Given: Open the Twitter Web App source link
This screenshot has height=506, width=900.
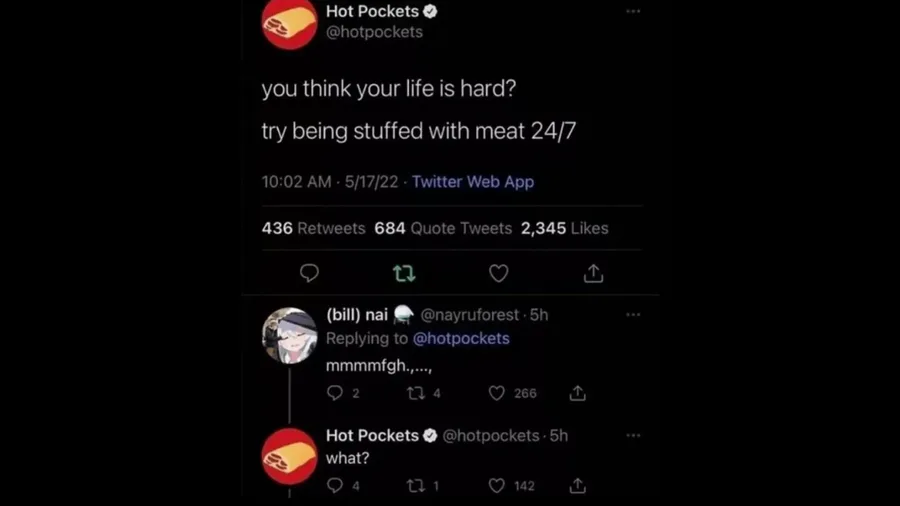Looking at the screenshot, I should (473, 182).
